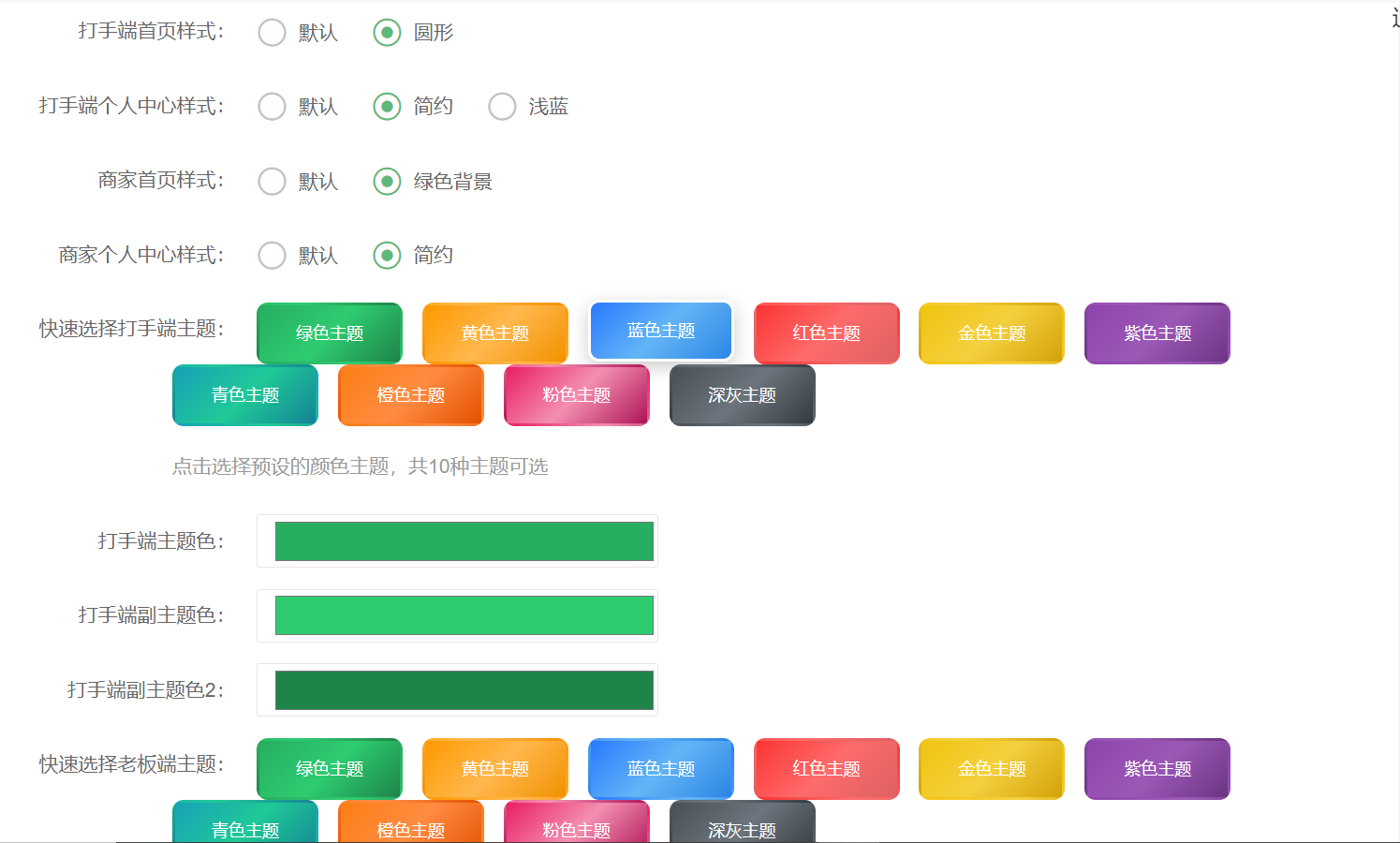
Task: Apply the 黄色主题 for 打手端
Action: pyautogui.click(x=494, y=333)
